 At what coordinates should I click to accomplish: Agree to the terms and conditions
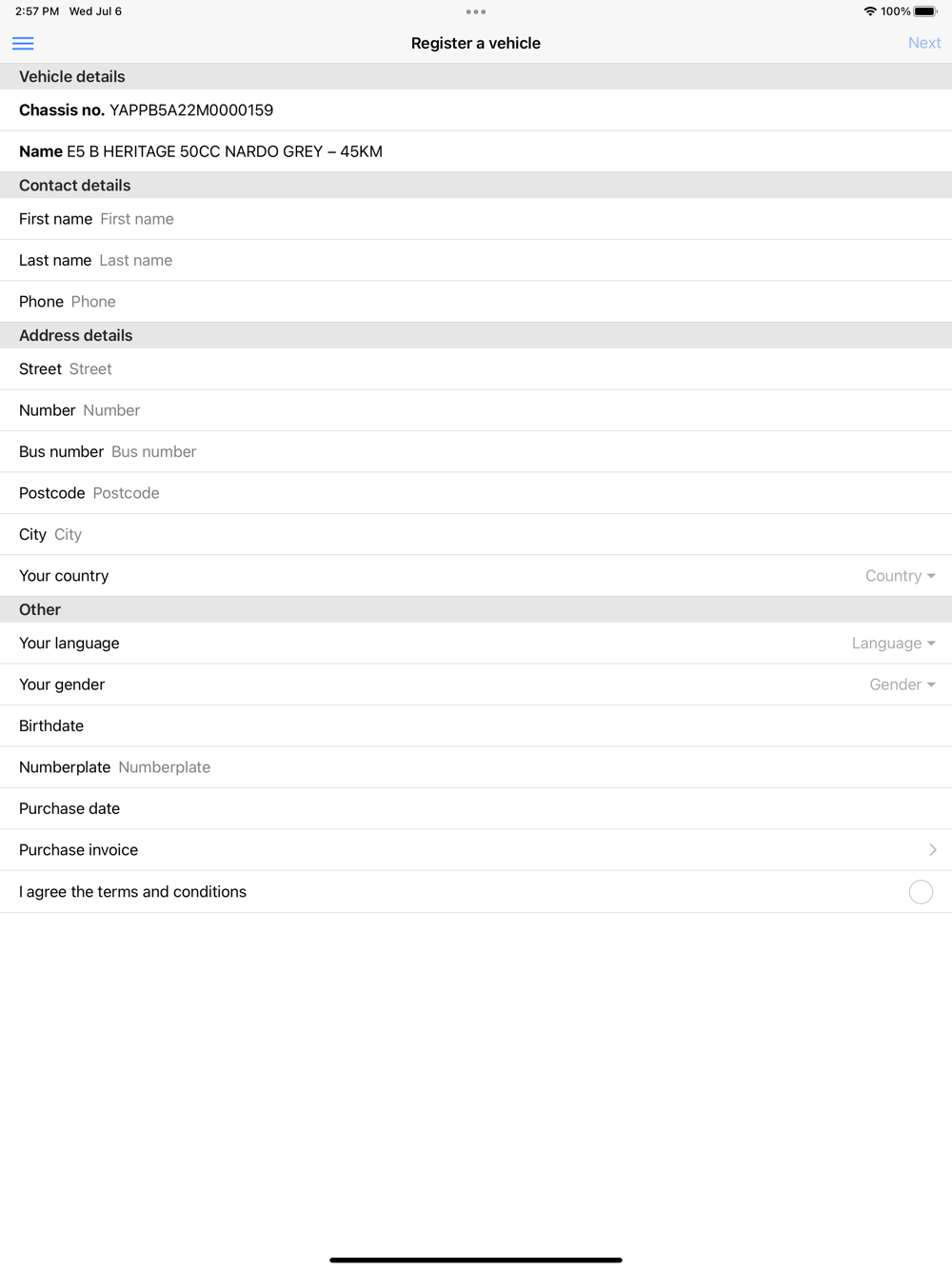pos(921,892)
